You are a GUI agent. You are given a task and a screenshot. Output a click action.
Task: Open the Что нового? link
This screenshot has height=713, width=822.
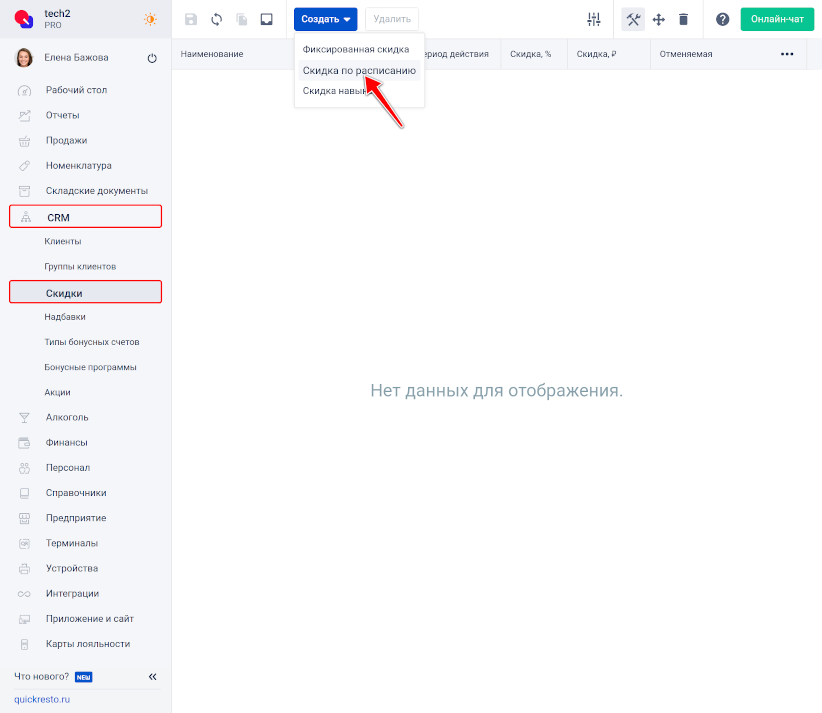(x=41, y=676)
